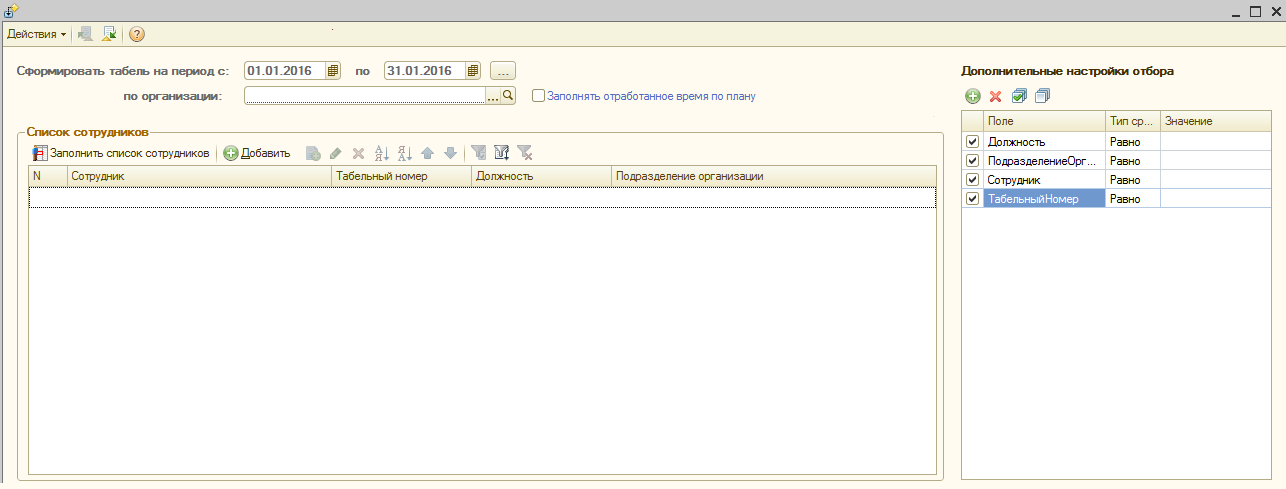Clear the employee list filter icon
The height and width of the screenshot is (489, 1286).
(525, 153)
